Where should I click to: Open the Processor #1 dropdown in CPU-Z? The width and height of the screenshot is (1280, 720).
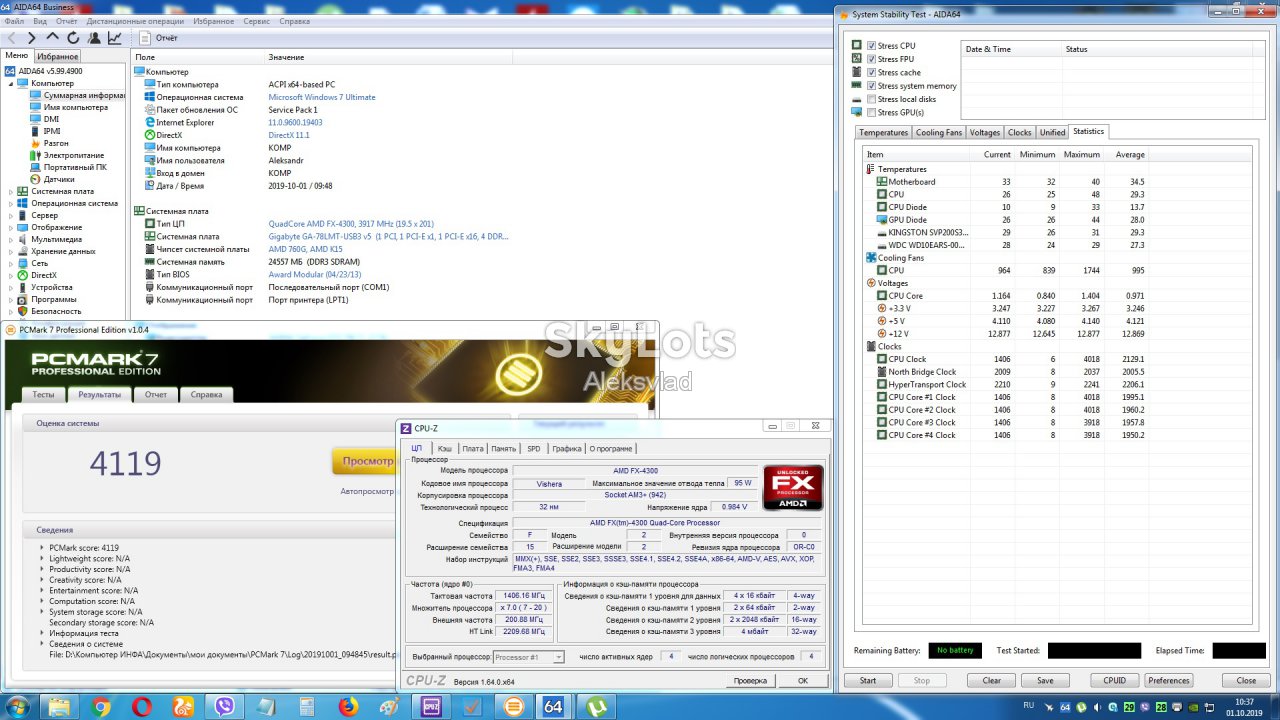[558, 657]
